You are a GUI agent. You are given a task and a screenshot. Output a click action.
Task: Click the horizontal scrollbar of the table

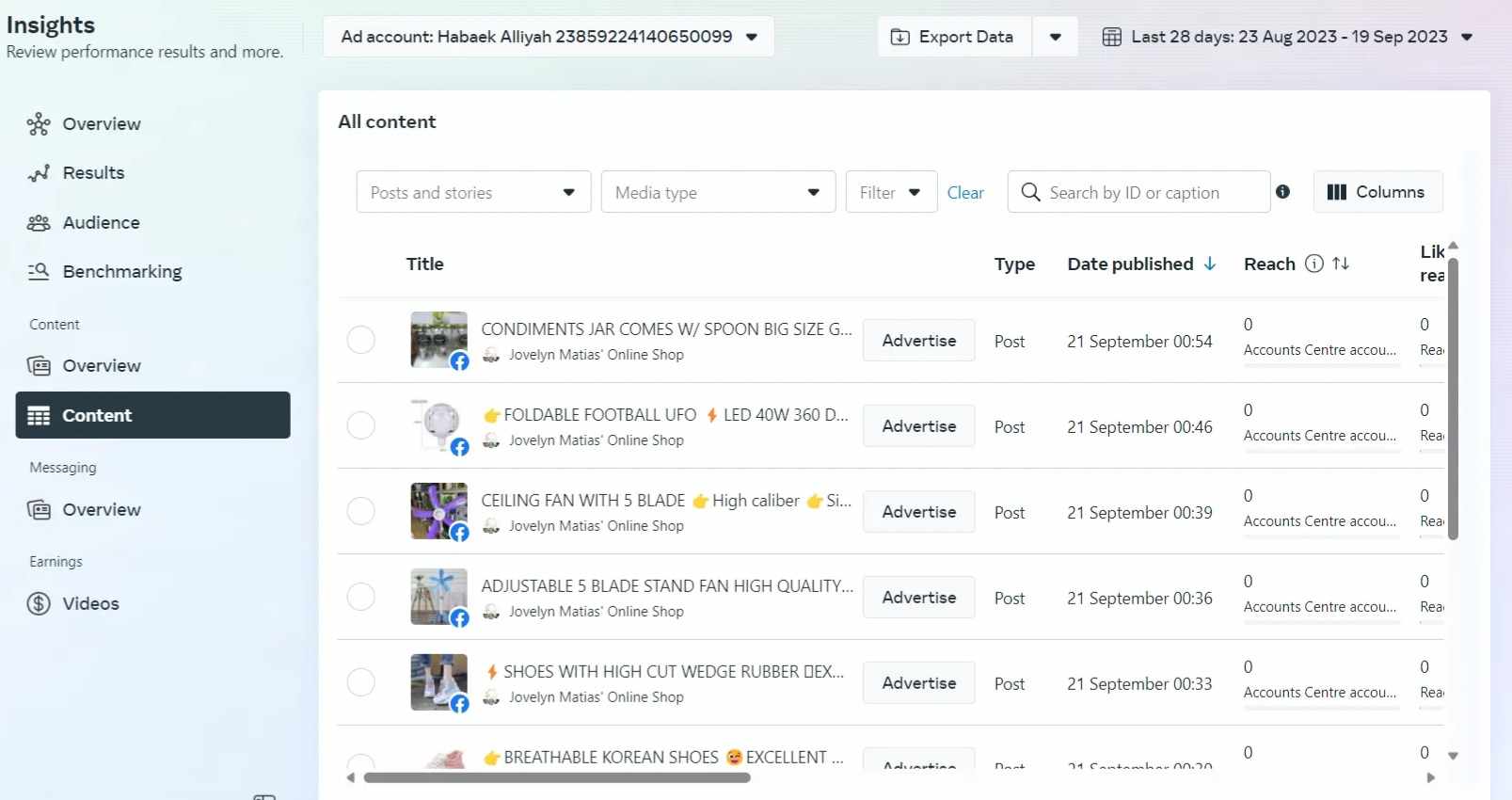pos(557,778)
